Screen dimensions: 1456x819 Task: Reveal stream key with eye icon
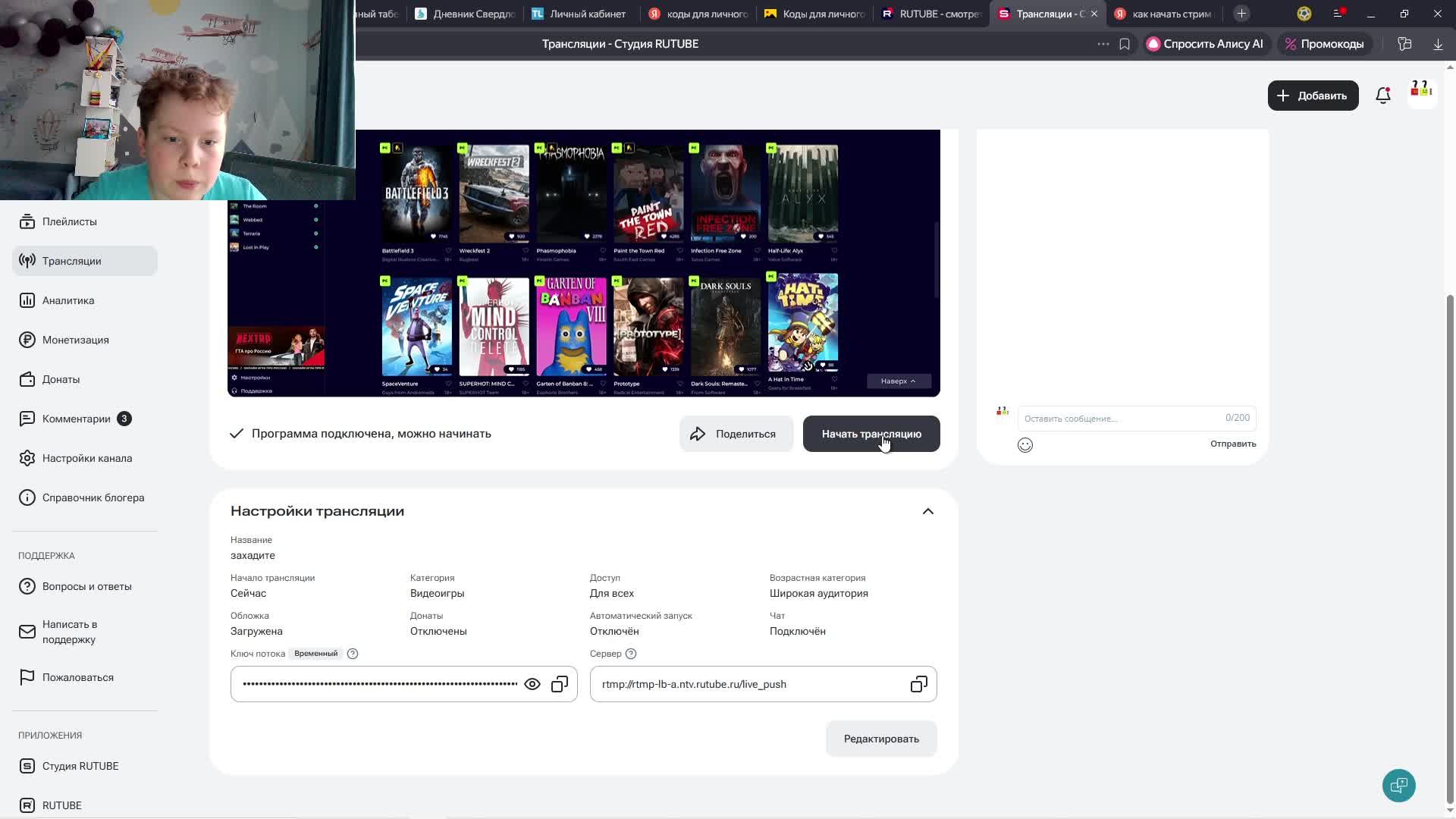[x=532, y=684]
